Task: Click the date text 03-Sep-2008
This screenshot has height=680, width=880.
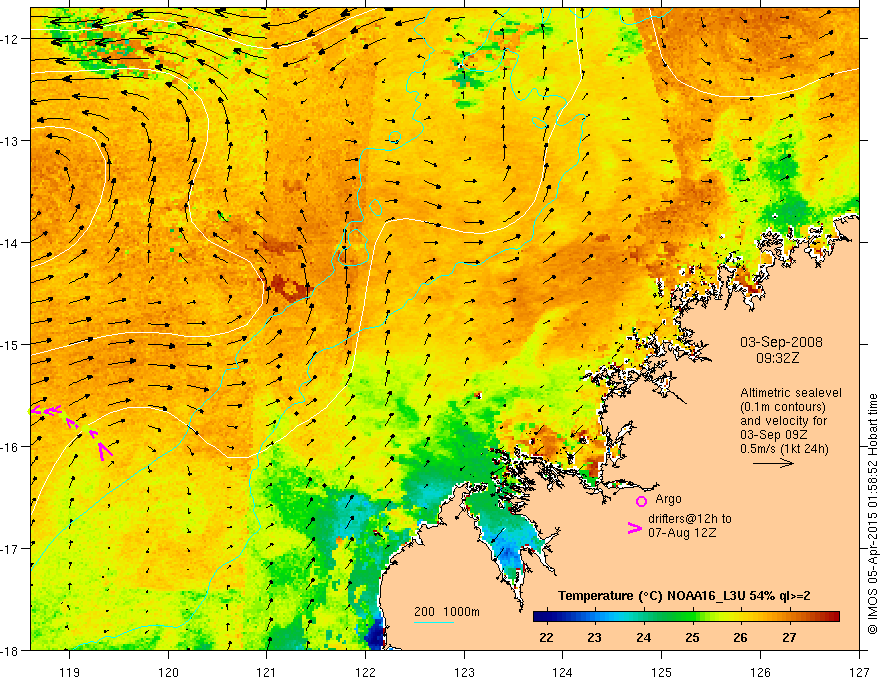Action: (x=781, y=342)
